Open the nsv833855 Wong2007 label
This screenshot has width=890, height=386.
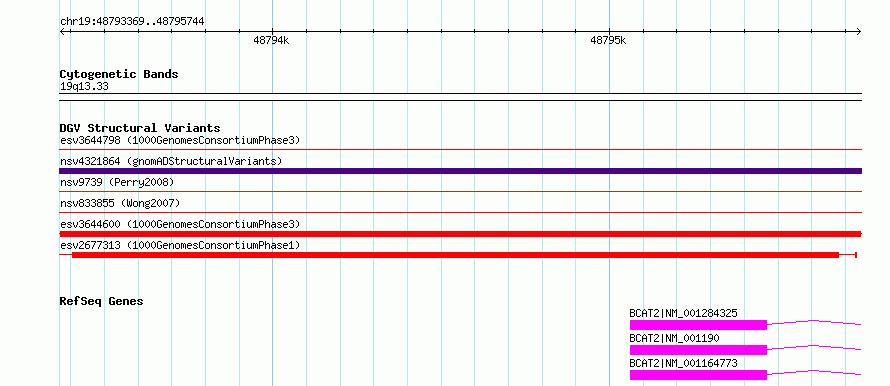[x=120, y=203]
